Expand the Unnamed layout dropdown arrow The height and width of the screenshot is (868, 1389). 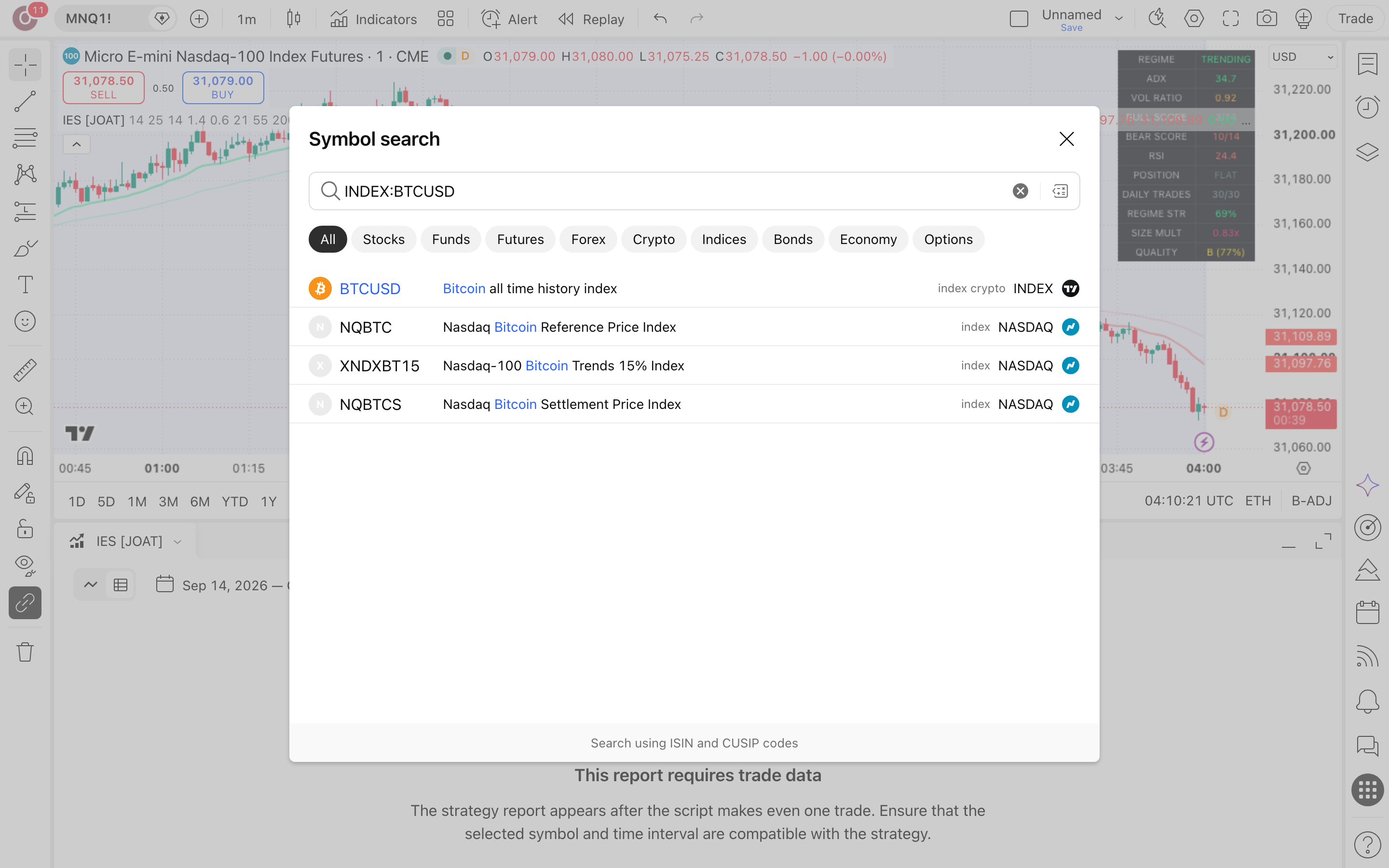tap(1118, 19)
